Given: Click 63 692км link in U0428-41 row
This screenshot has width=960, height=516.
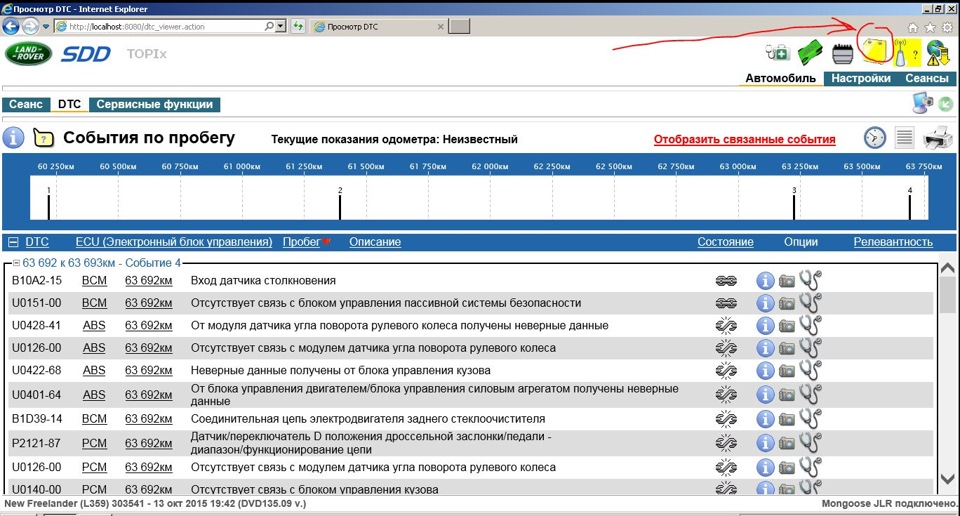Looking at the screenshot, I should (x=149, y=325).
